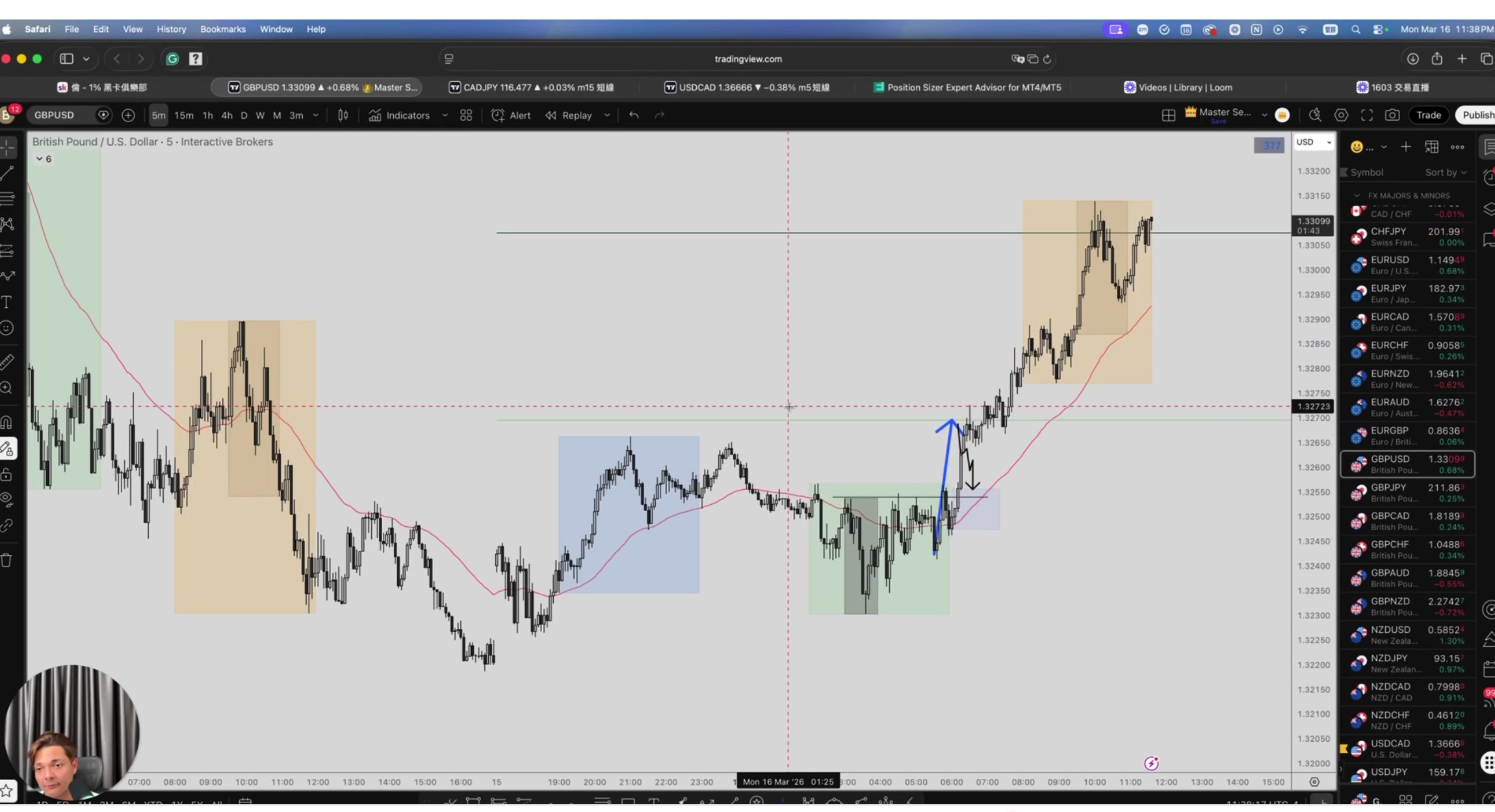Viewport: 1495px width, 812px height.
Task: Click the Trade button
Action: click(1428, 115)
